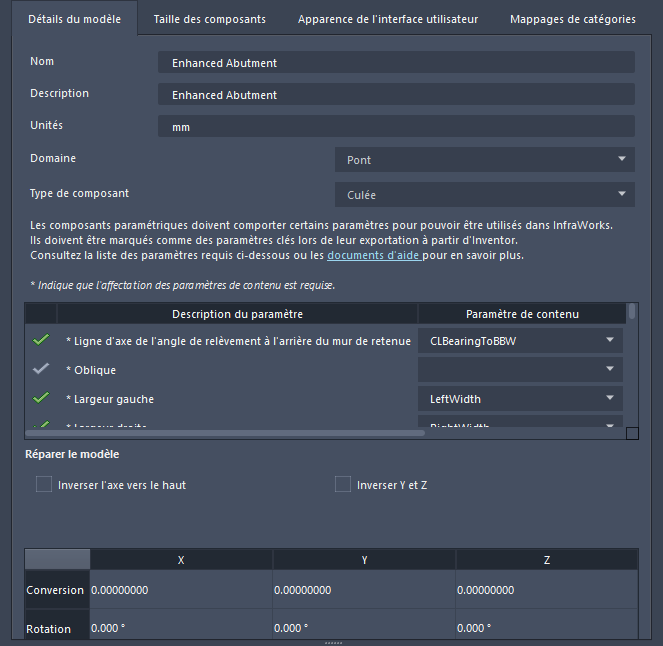Screen dimensions: 663x646
Task: Expand the LeftWidth parameter dropdown
Action: 520,399
